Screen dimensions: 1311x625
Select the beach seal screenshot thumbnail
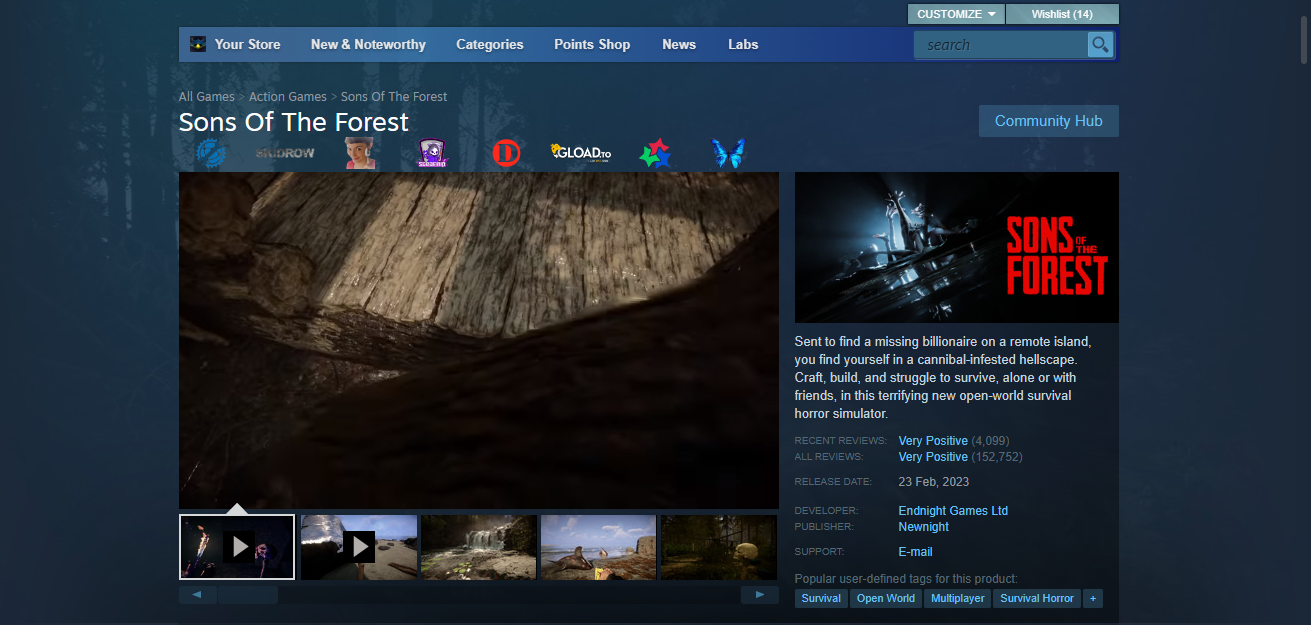point(599,547)
